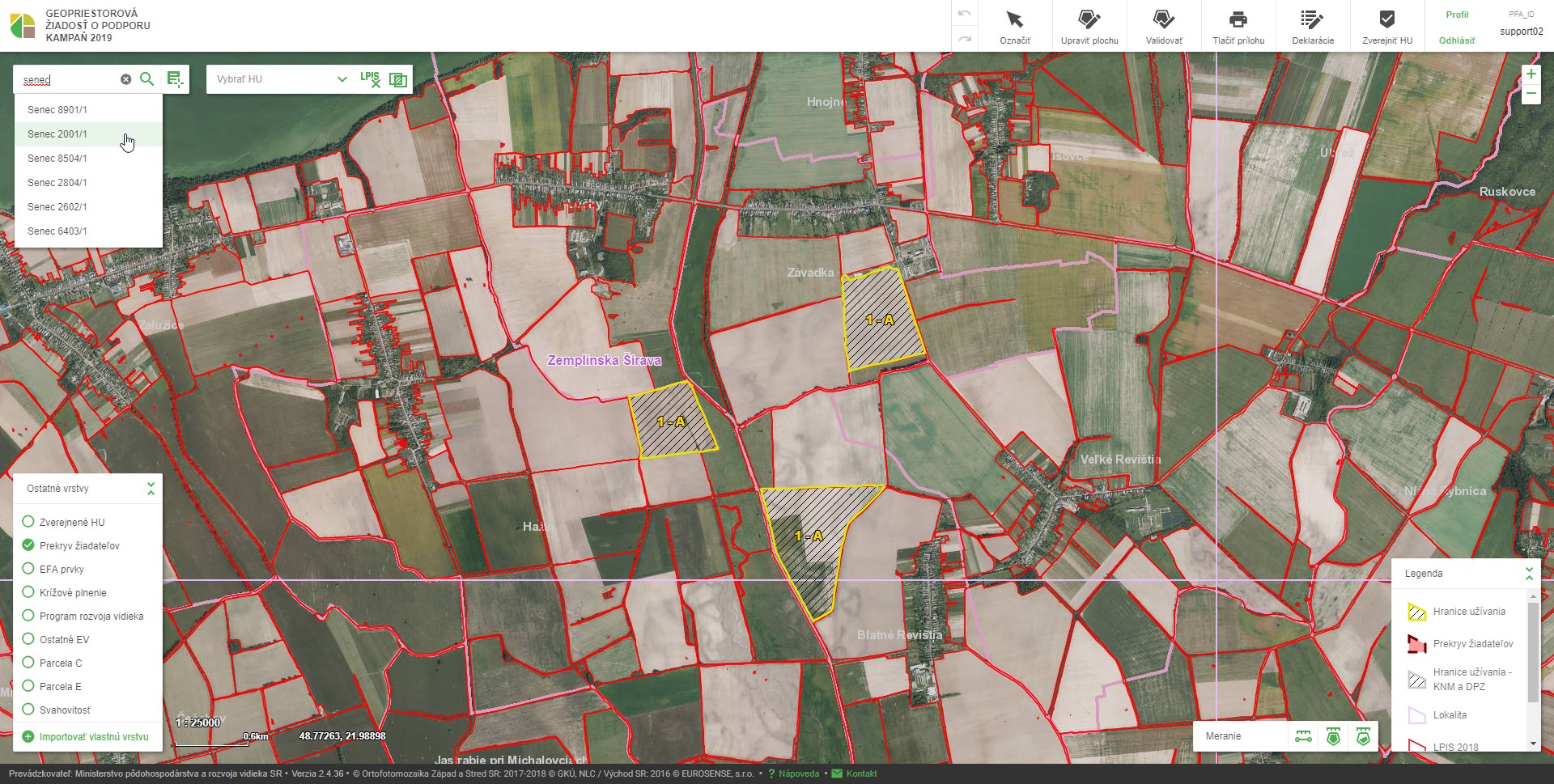
Task: Click the application logo in header
Action: point(23,26)
